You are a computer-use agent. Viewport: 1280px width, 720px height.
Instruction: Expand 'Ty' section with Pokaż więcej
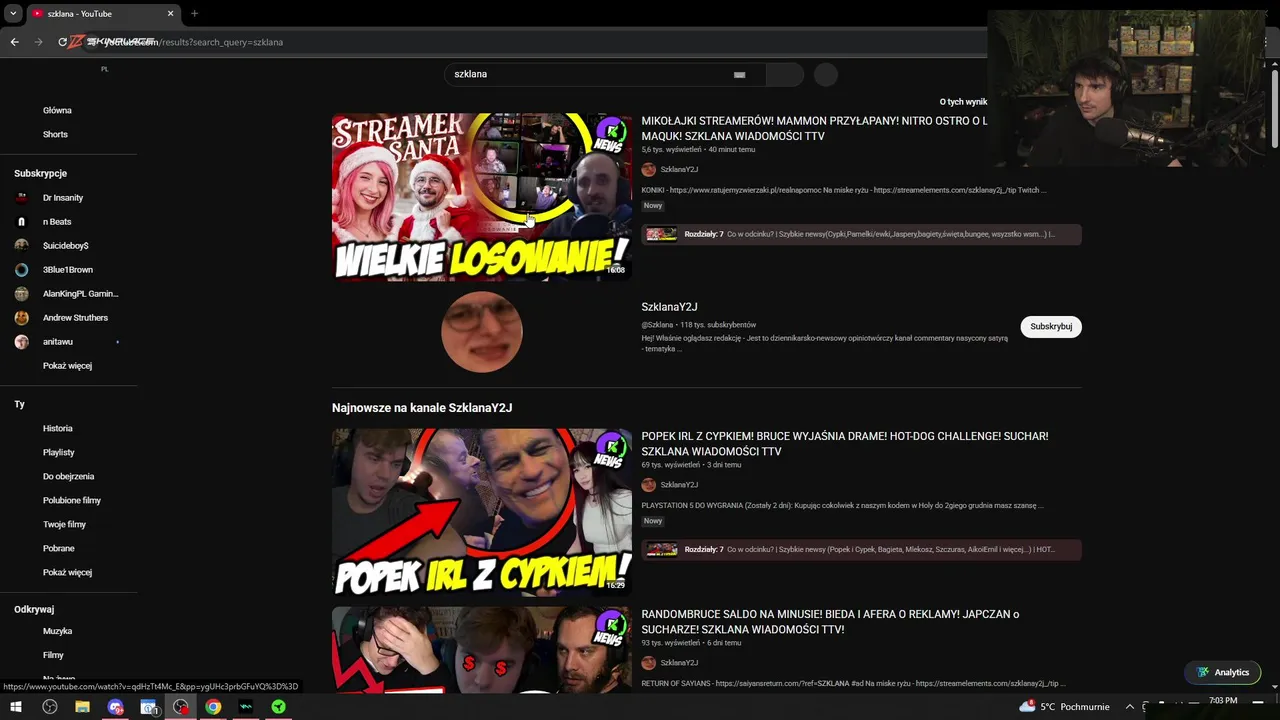coord(67,572)
